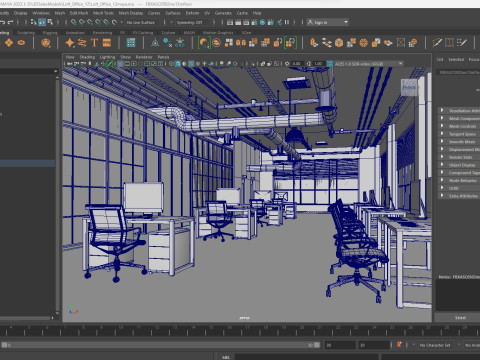Click the orange star sweep mesh icon

tap(70, 43)
